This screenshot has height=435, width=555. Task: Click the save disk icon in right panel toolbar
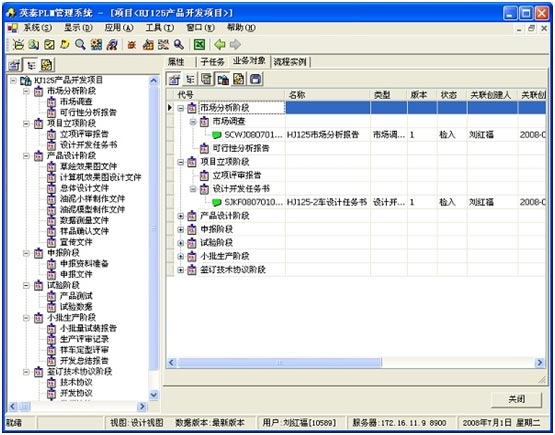(256, 79)
